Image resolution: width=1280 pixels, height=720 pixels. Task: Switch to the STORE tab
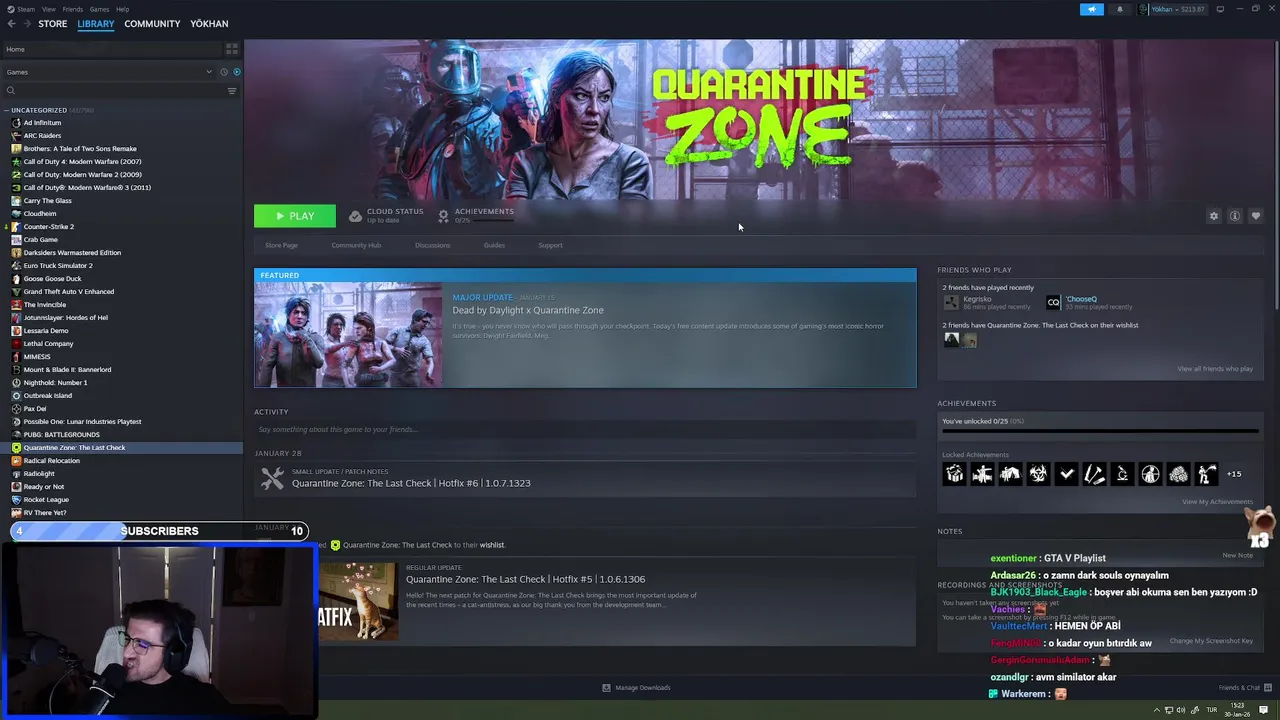pos(53,24)
